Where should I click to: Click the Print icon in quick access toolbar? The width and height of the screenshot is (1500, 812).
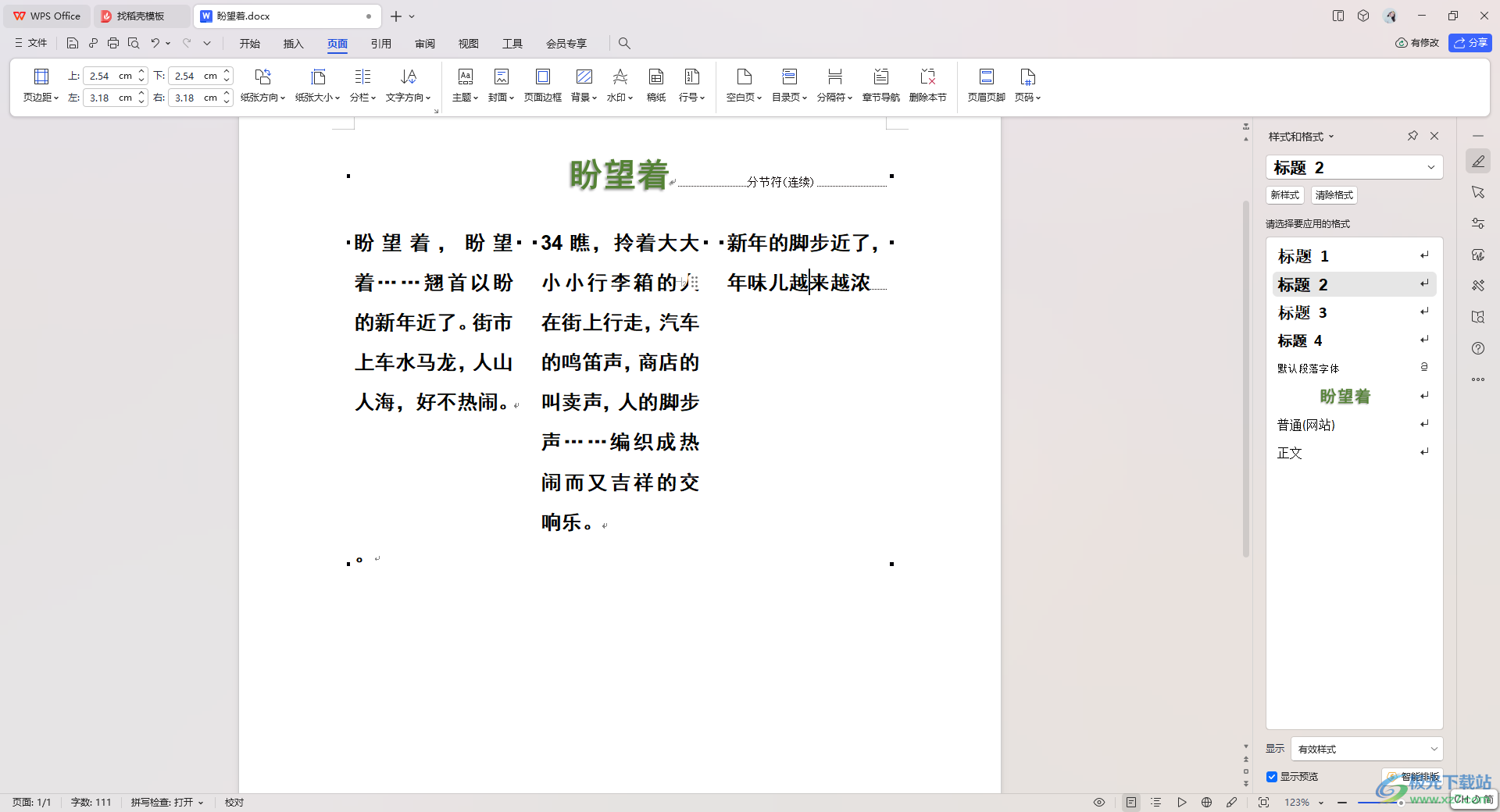[x=113, y=43]
